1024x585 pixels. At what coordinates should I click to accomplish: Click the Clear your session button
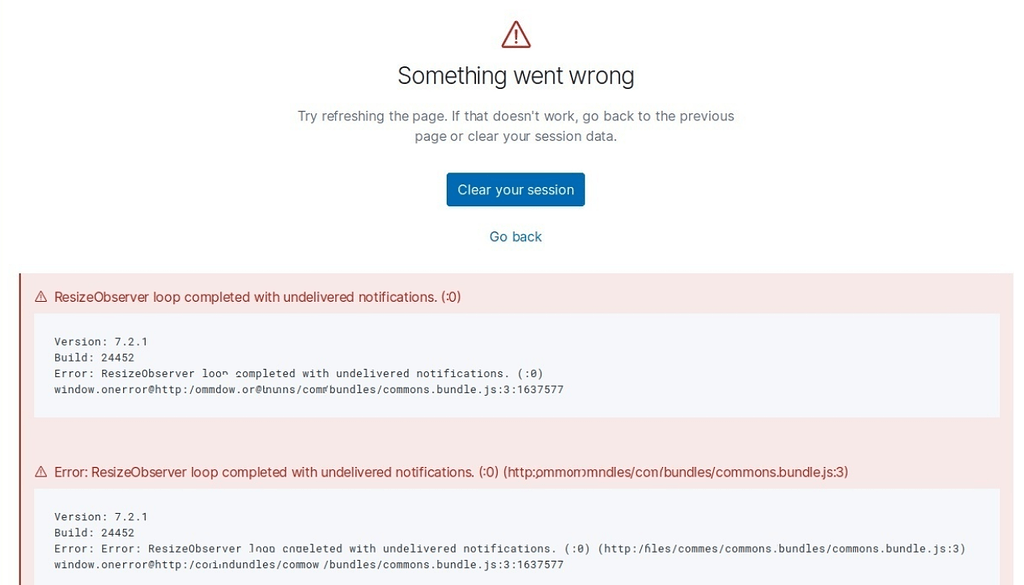515,189
